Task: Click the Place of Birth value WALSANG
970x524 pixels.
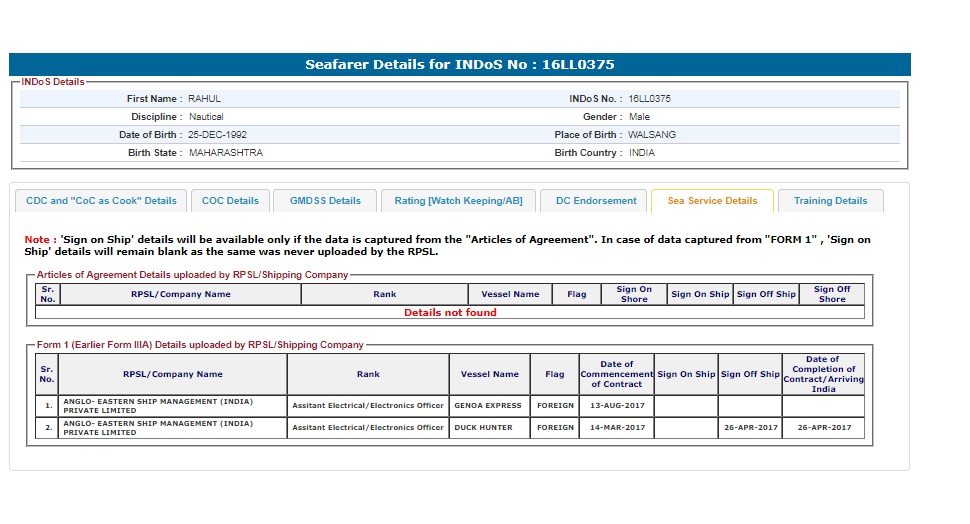Action: pyautogui.click(x=652, y=135)
